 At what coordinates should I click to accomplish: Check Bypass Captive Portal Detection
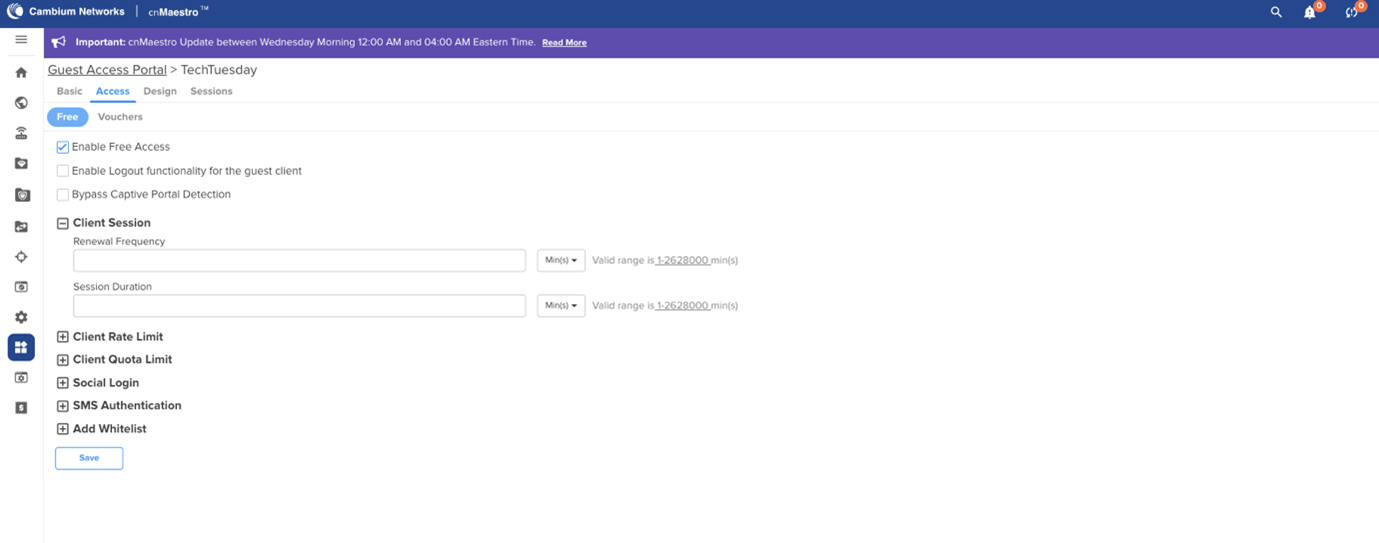[x=63, y=195]
